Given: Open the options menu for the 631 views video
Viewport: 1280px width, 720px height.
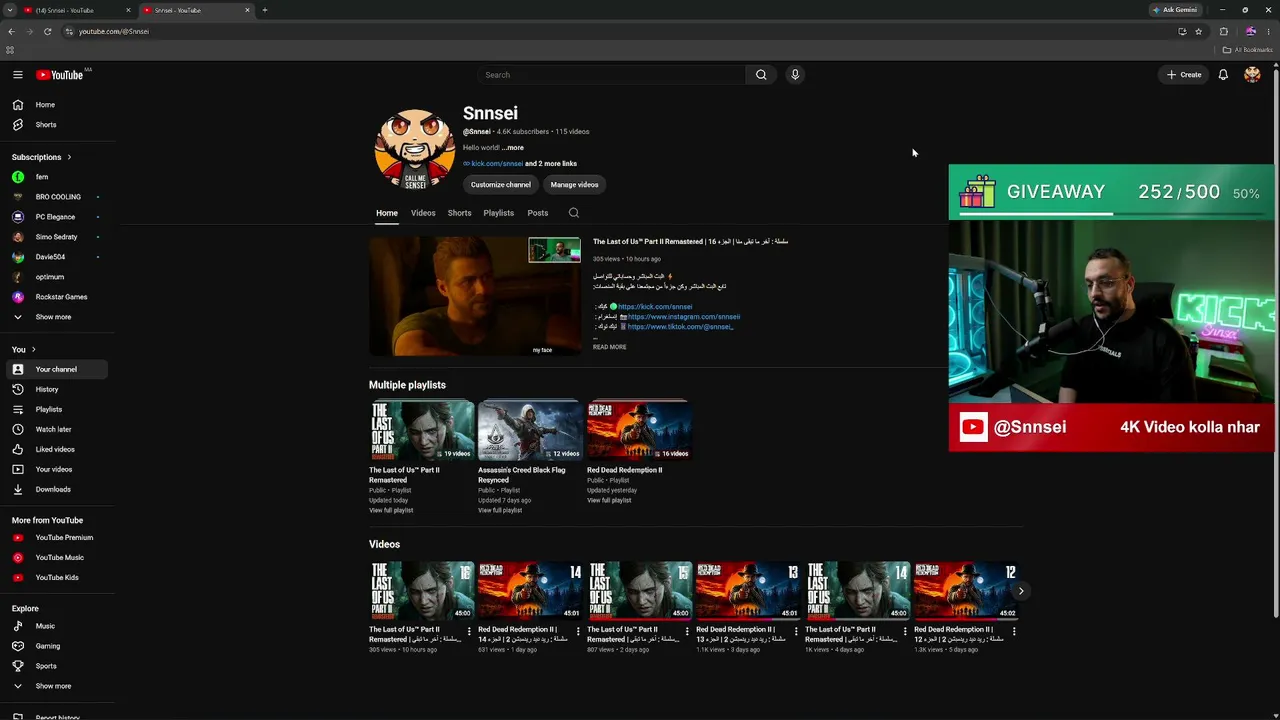Looking at the screenshot, I should (578, 631).
